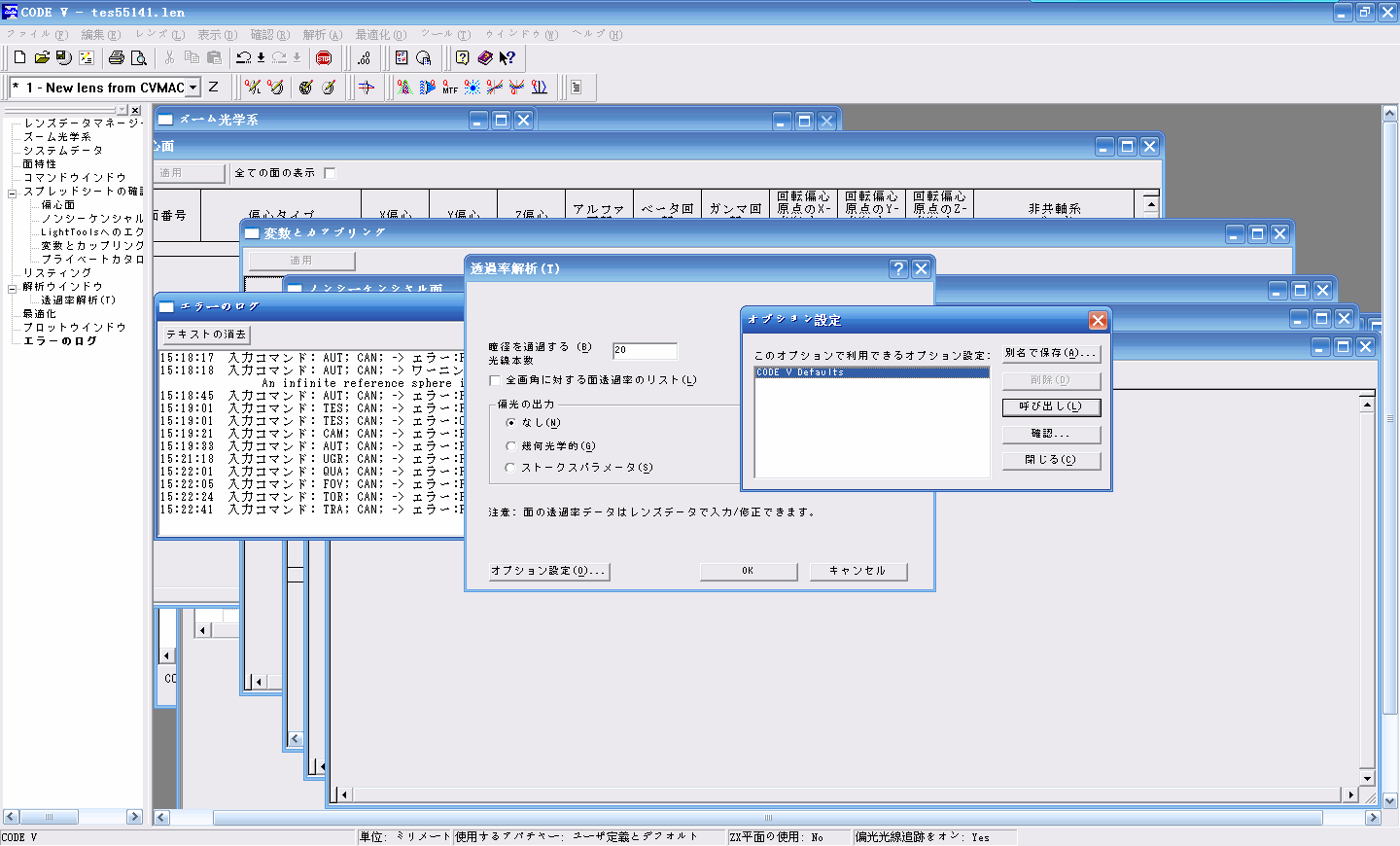Click the field curves icon beside MTF
The width and height of the screenshot is (1400, 846).
pos(428,88)
